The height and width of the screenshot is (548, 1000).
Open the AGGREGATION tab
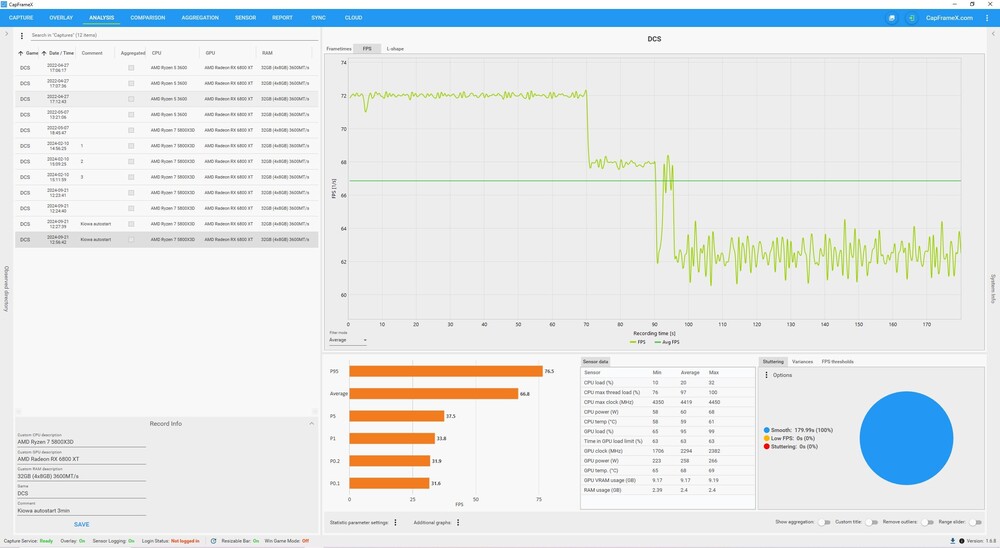click(200, 18)
